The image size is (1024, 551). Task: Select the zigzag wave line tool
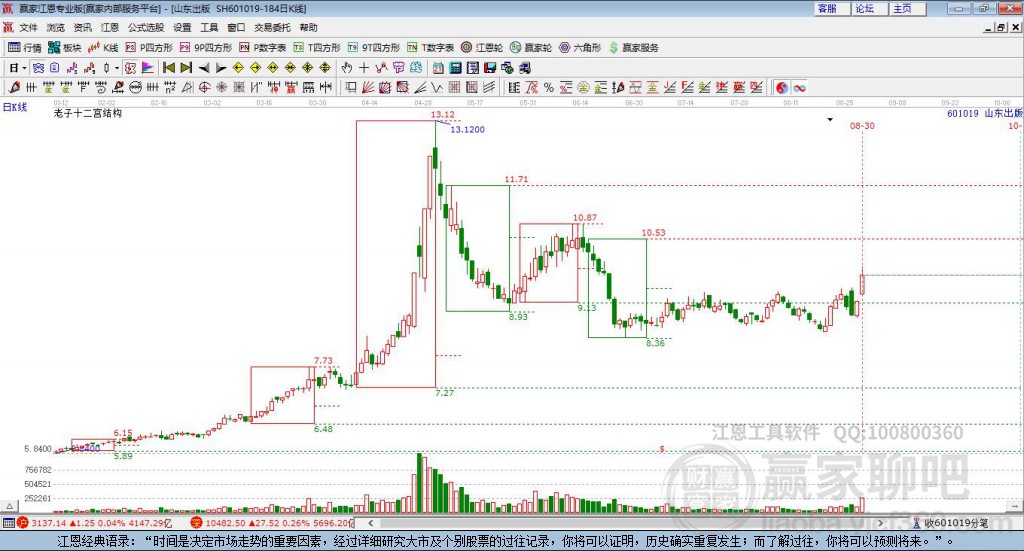437,87
